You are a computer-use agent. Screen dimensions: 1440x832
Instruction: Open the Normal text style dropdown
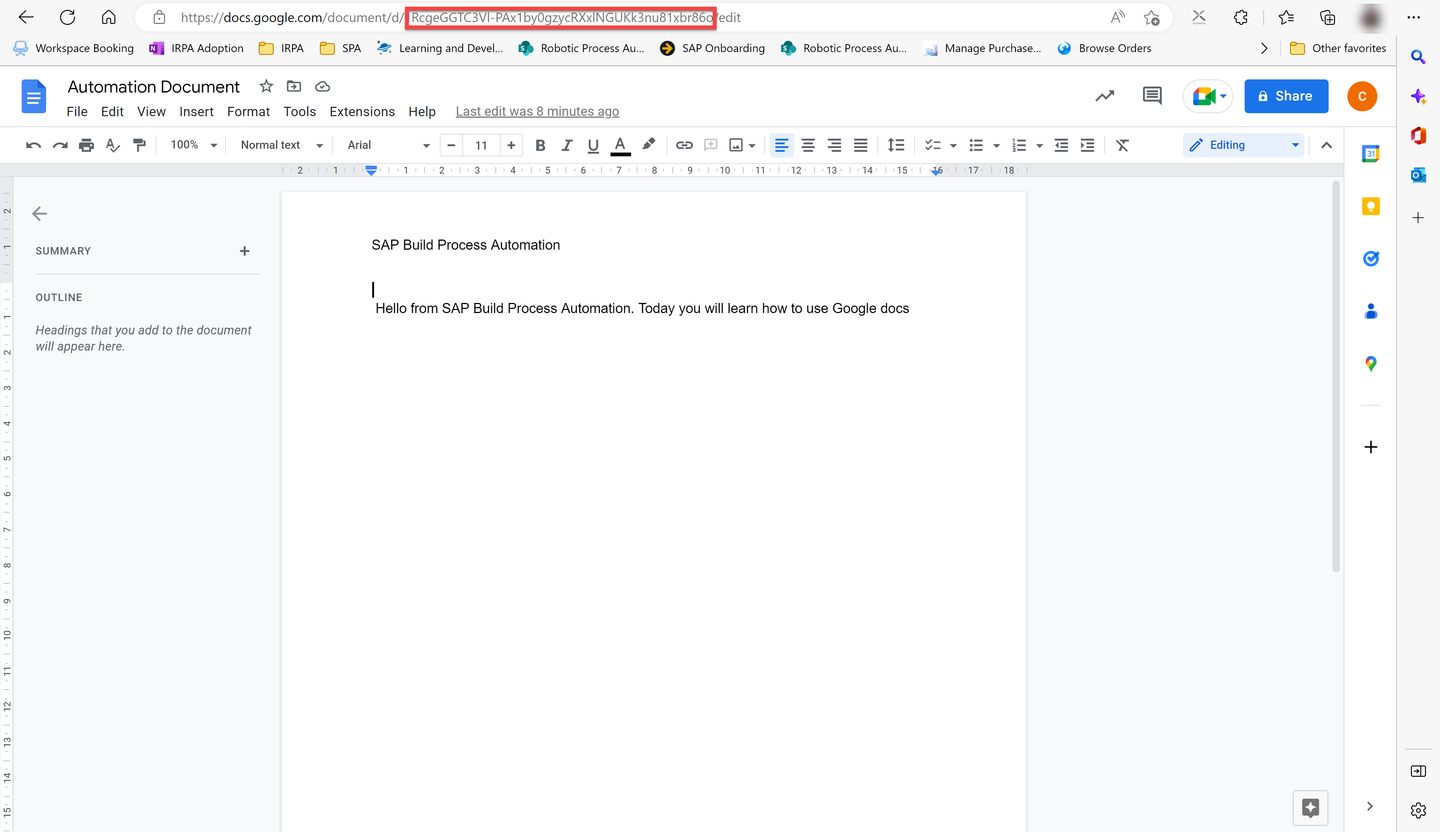(x=281, y=145)
